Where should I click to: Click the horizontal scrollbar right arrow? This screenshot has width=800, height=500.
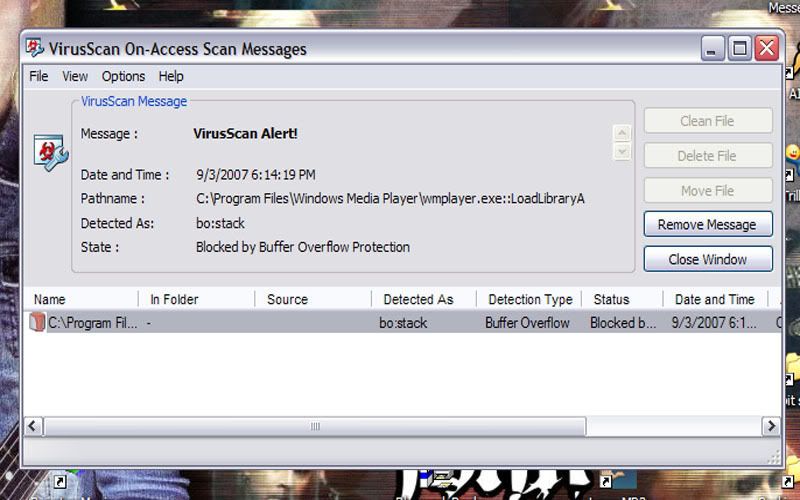[770, 426]
